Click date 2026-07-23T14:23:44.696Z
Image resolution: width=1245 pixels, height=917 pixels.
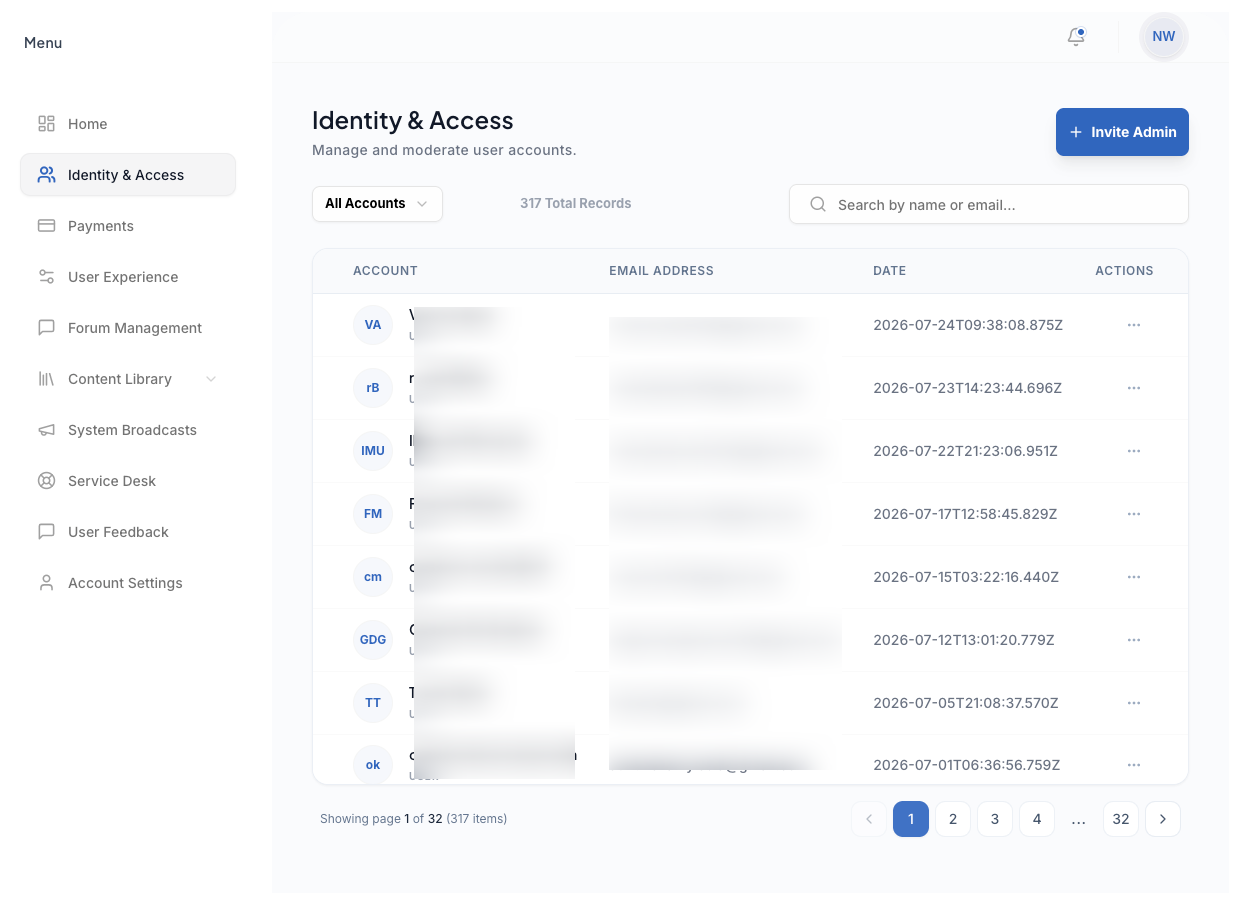[968, 388]
